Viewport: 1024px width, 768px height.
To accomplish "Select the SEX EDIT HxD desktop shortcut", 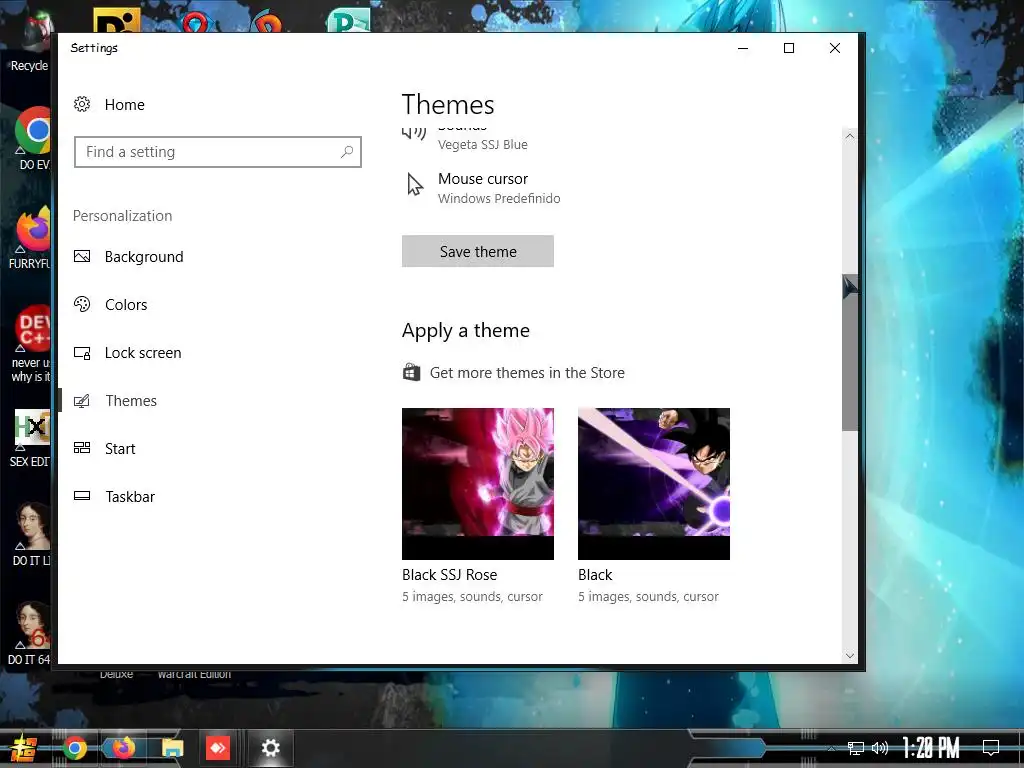I will coord(30,438).
